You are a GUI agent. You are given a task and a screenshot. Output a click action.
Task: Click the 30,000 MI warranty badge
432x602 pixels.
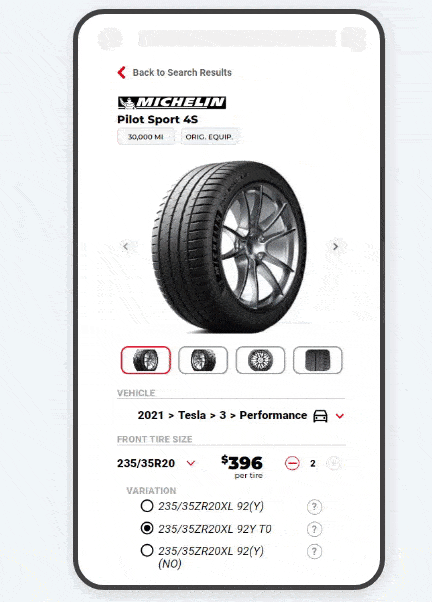click(146, 137)
